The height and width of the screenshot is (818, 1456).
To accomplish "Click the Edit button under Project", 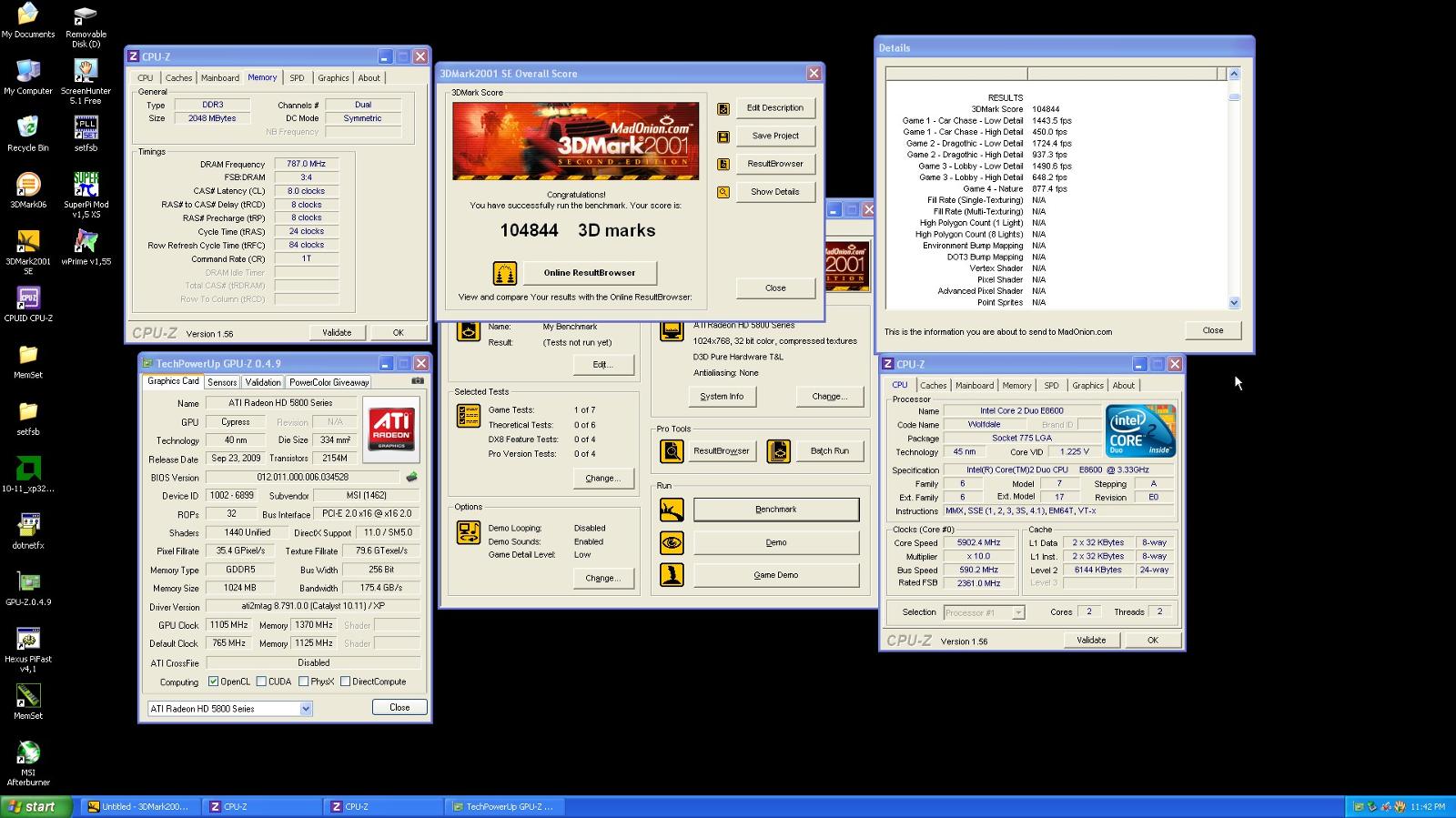I will click(x=603, y=365).
